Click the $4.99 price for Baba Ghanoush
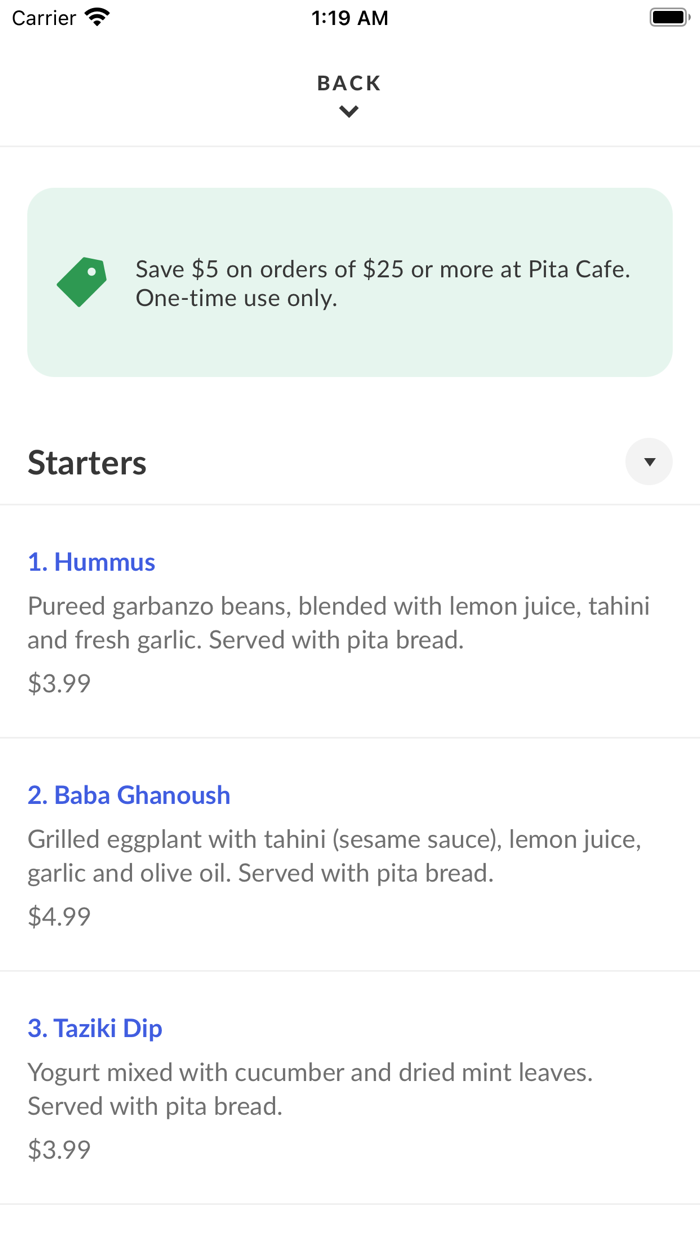Viewport: 700px width, 1244px height. (x=58, y=916)
